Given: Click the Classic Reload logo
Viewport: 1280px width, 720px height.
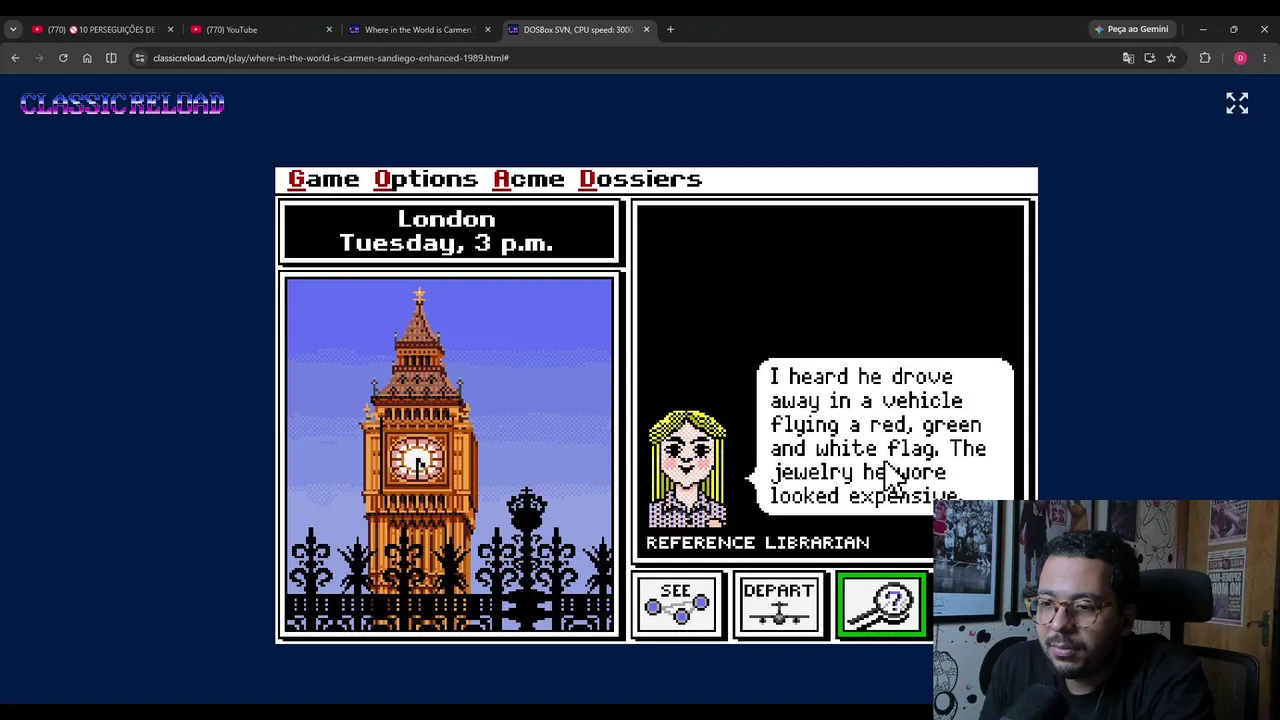Looking at the screenshot, I should point(122,104).
